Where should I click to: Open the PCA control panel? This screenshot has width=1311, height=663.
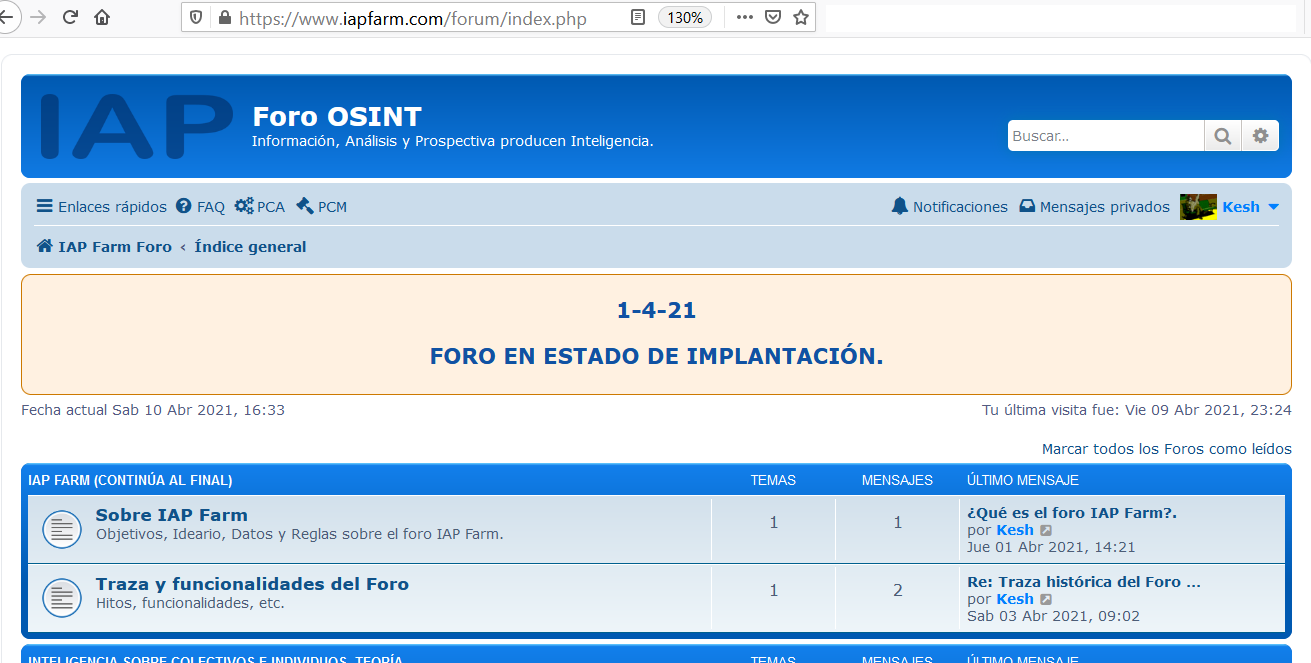[x=260, y=207]
